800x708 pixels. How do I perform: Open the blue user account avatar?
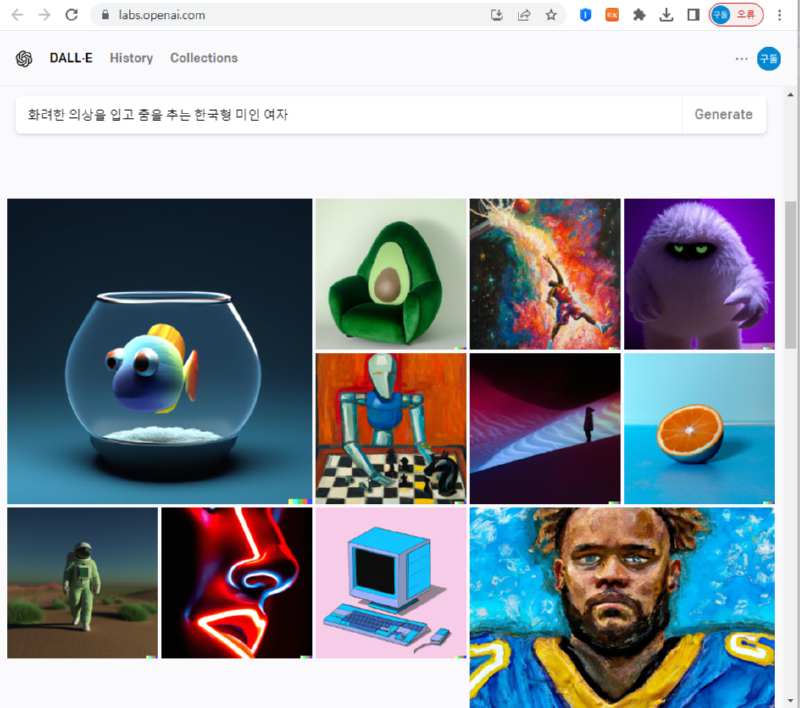[x=768, y=59]
